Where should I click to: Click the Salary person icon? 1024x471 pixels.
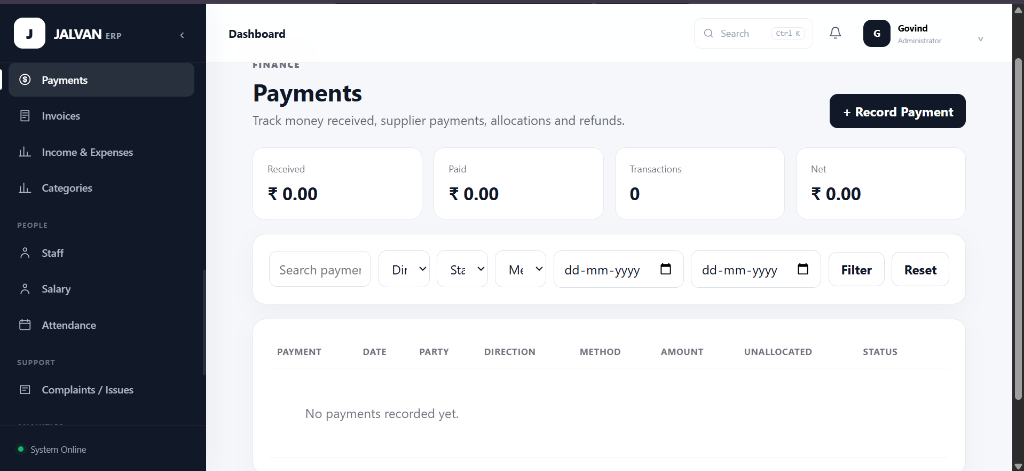[x=25, y=289]
